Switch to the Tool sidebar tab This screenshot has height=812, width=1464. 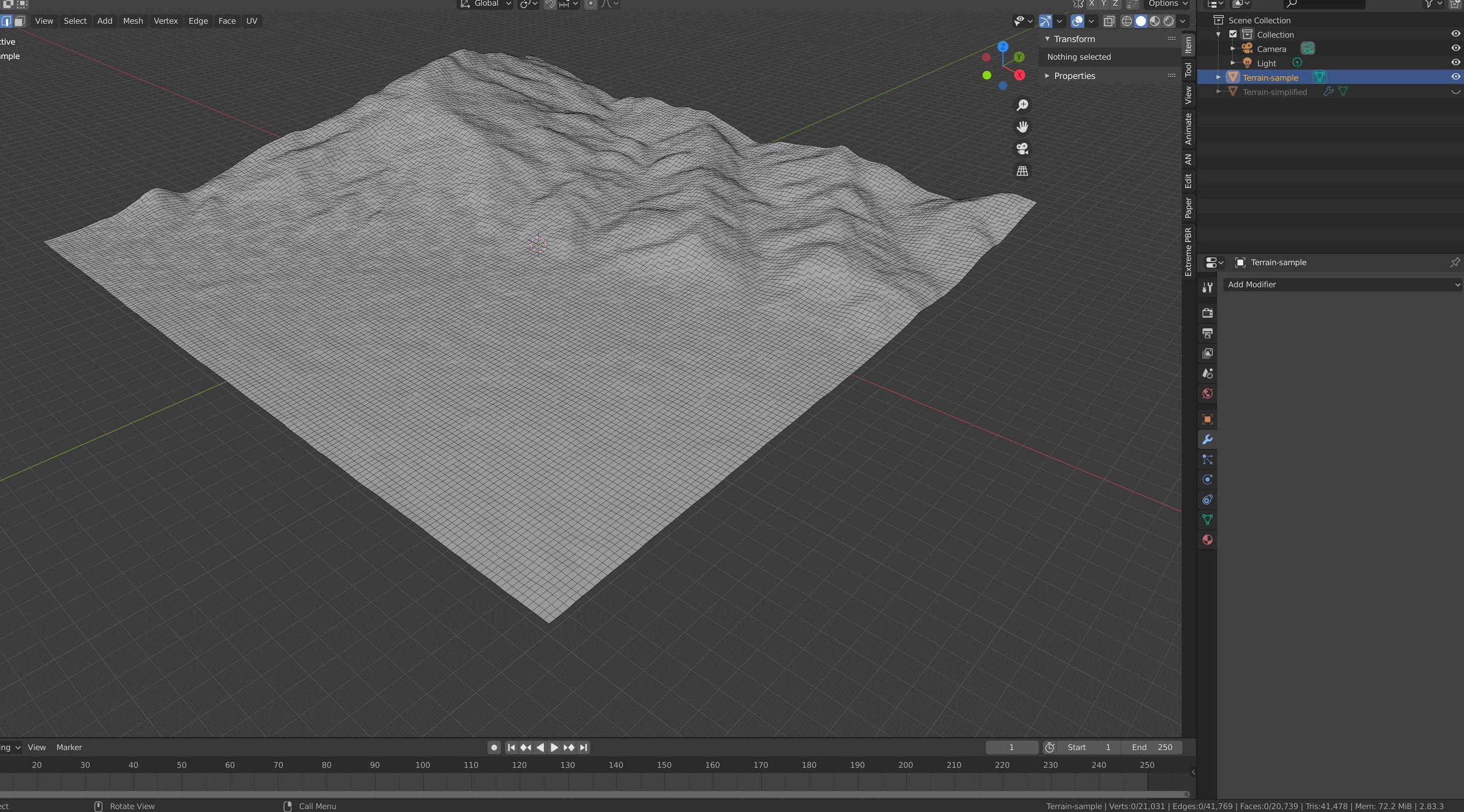point(1188,69)
